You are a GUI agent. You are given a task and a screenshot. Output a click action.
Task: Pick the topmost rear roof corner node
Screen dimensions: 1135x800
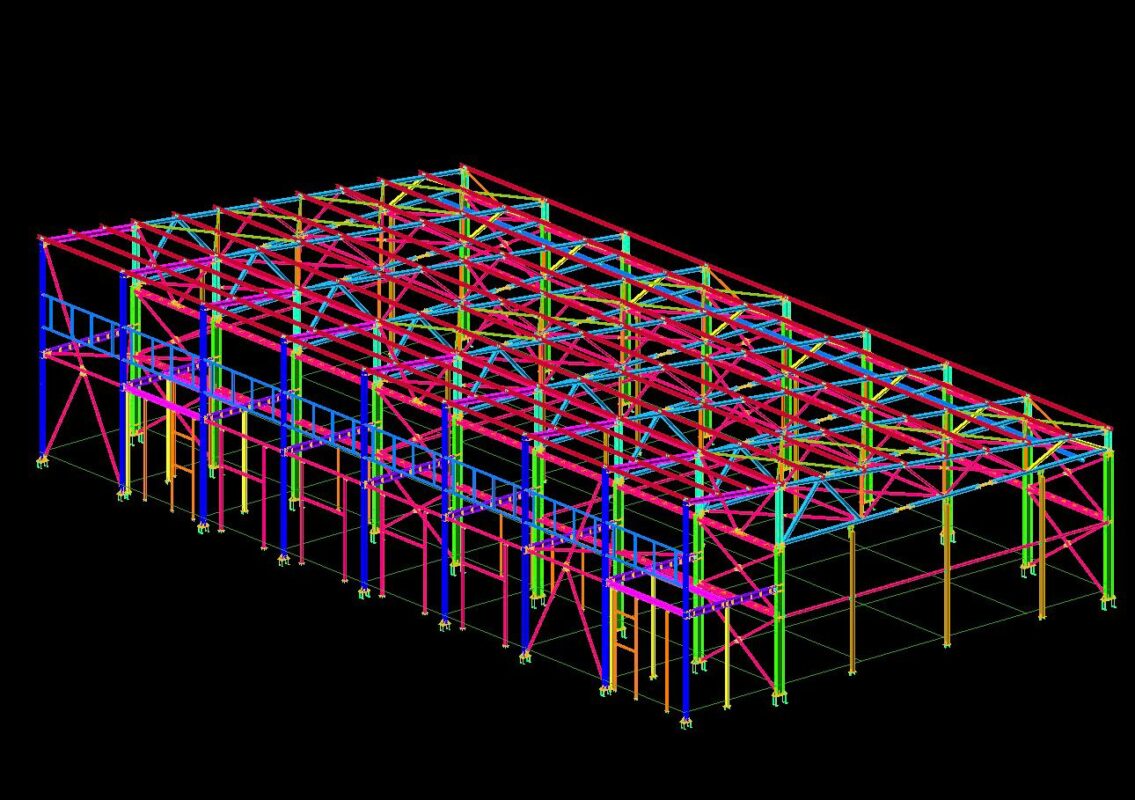(464, 168)
